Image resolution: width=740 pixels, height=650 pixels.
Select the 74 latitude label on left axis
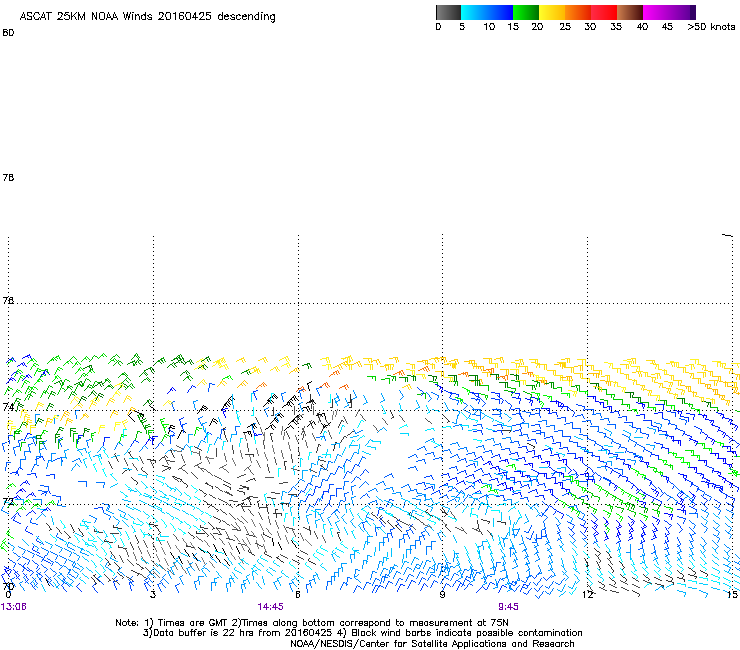[8, 406]
